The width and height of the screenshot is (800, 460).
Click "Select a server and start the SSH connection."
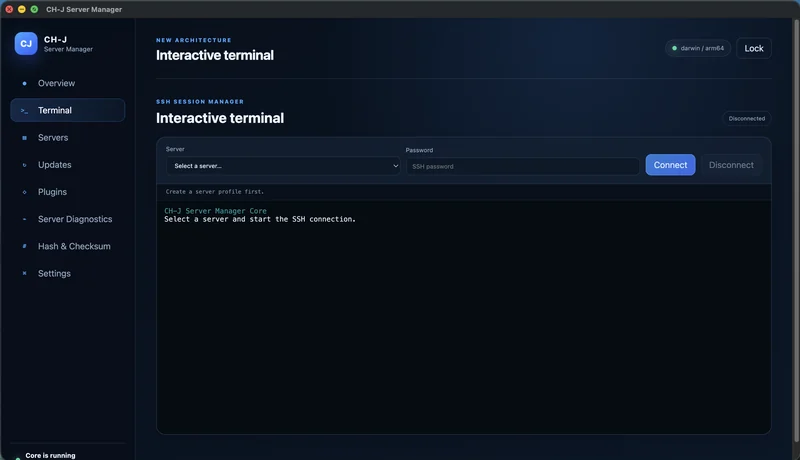[260, 219]
